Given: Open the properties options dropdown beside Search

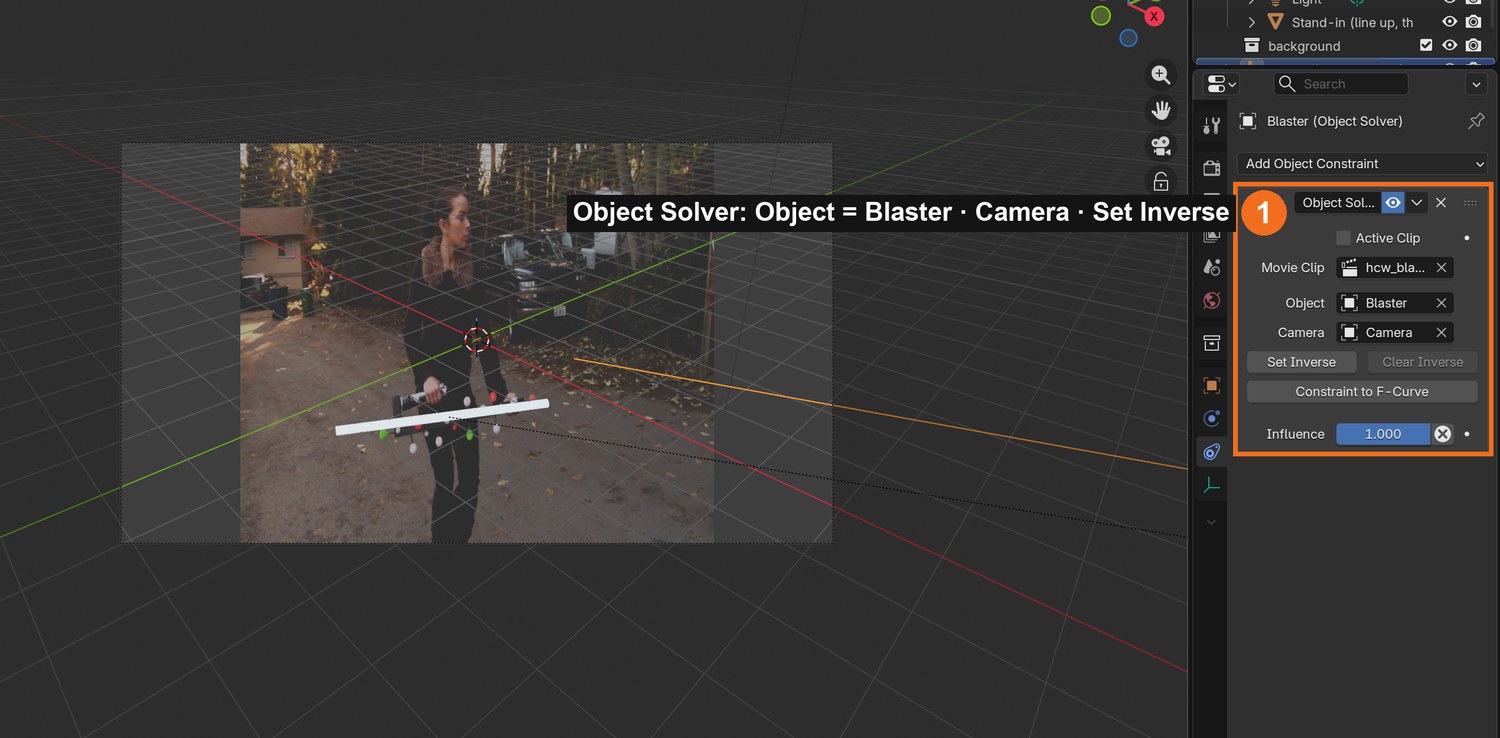Looking at the screenshot, I should 1475,84.
